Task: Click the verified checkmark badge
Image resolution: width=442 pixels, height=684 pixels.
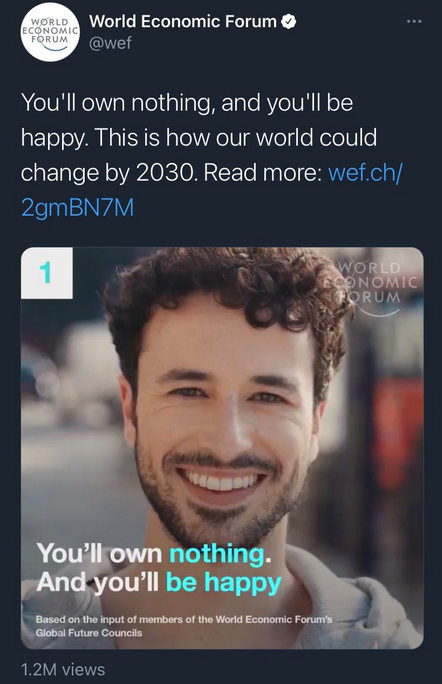Action: click(288, 21)
